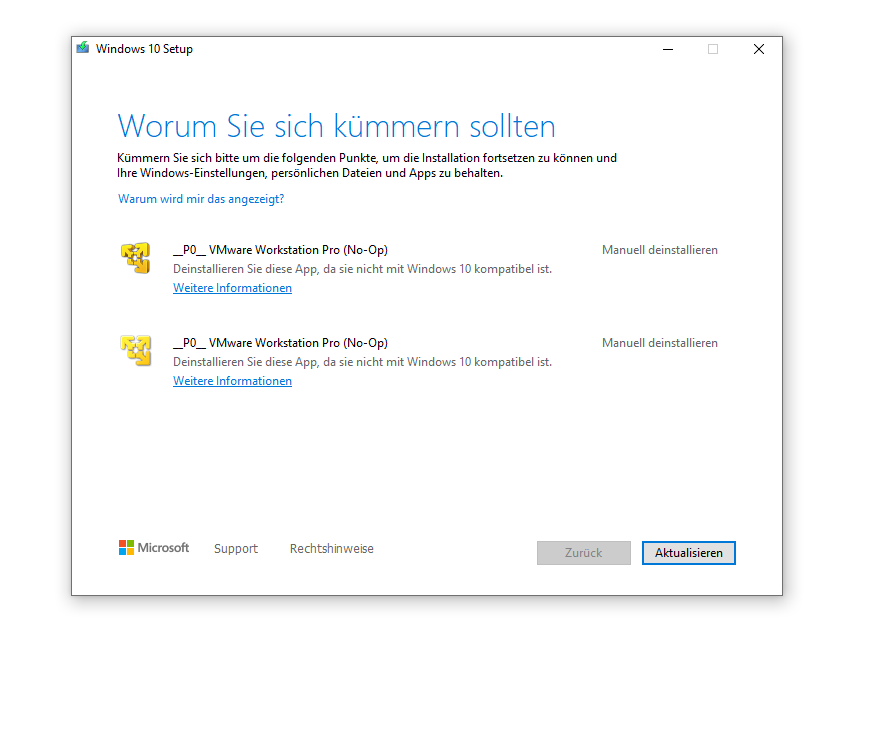Click the 'Worum Sie sich kümmern sollten' heading

(336, 127)
